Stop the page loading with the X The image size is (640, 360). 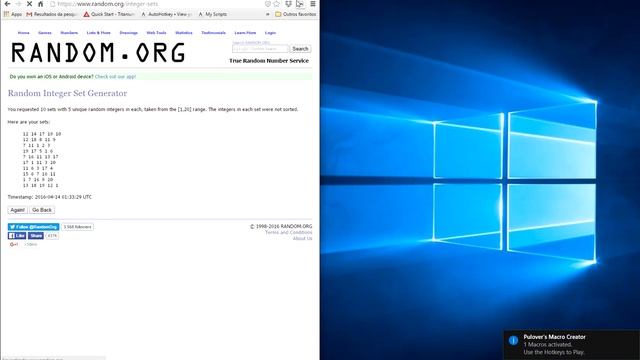(x=29, y=4)
